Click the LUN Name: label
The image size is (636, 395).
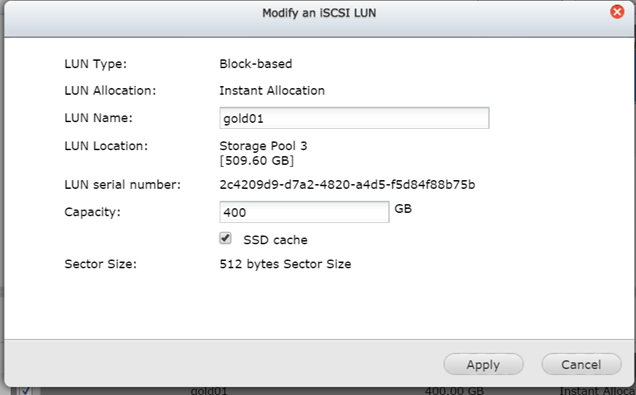pyautogui.click(x=98, y=118)
